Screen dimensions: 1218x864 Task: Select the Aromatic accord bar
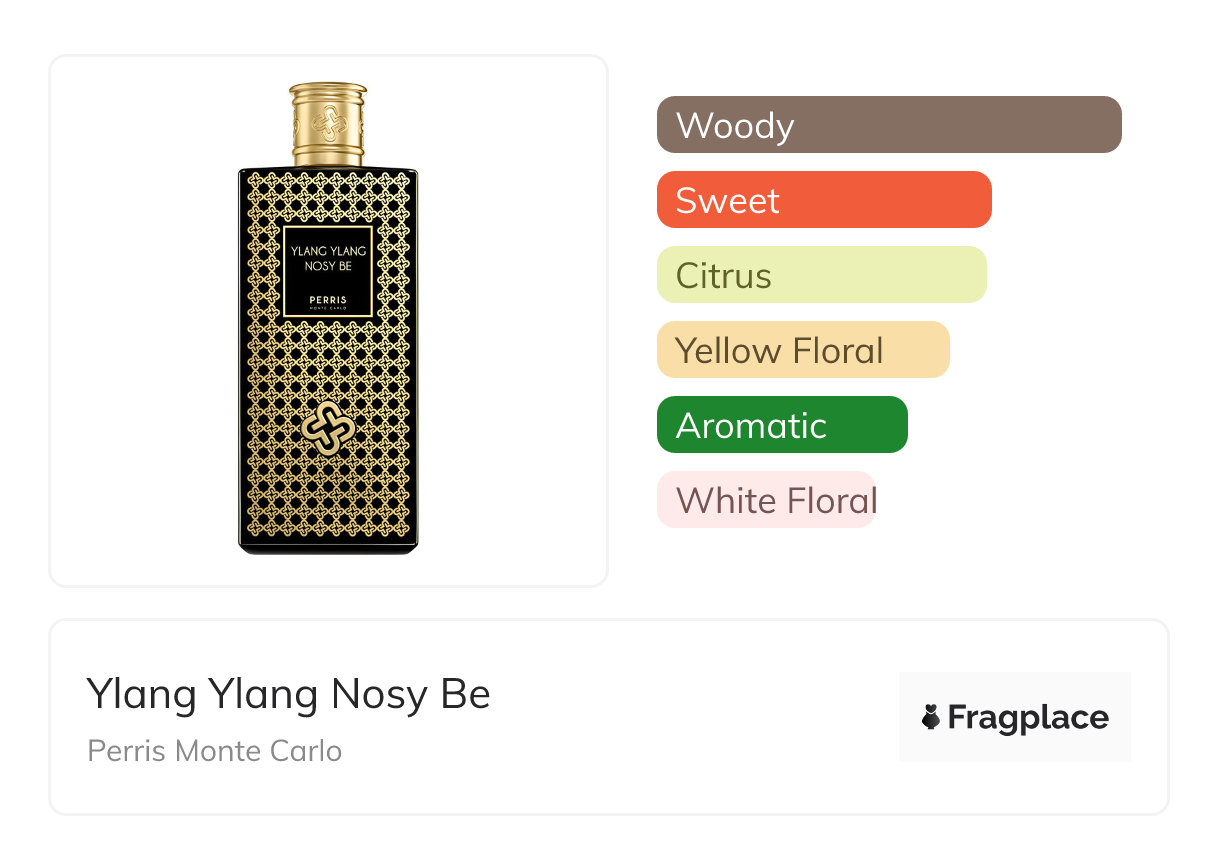pyautogui.click(x=782, y=425)
